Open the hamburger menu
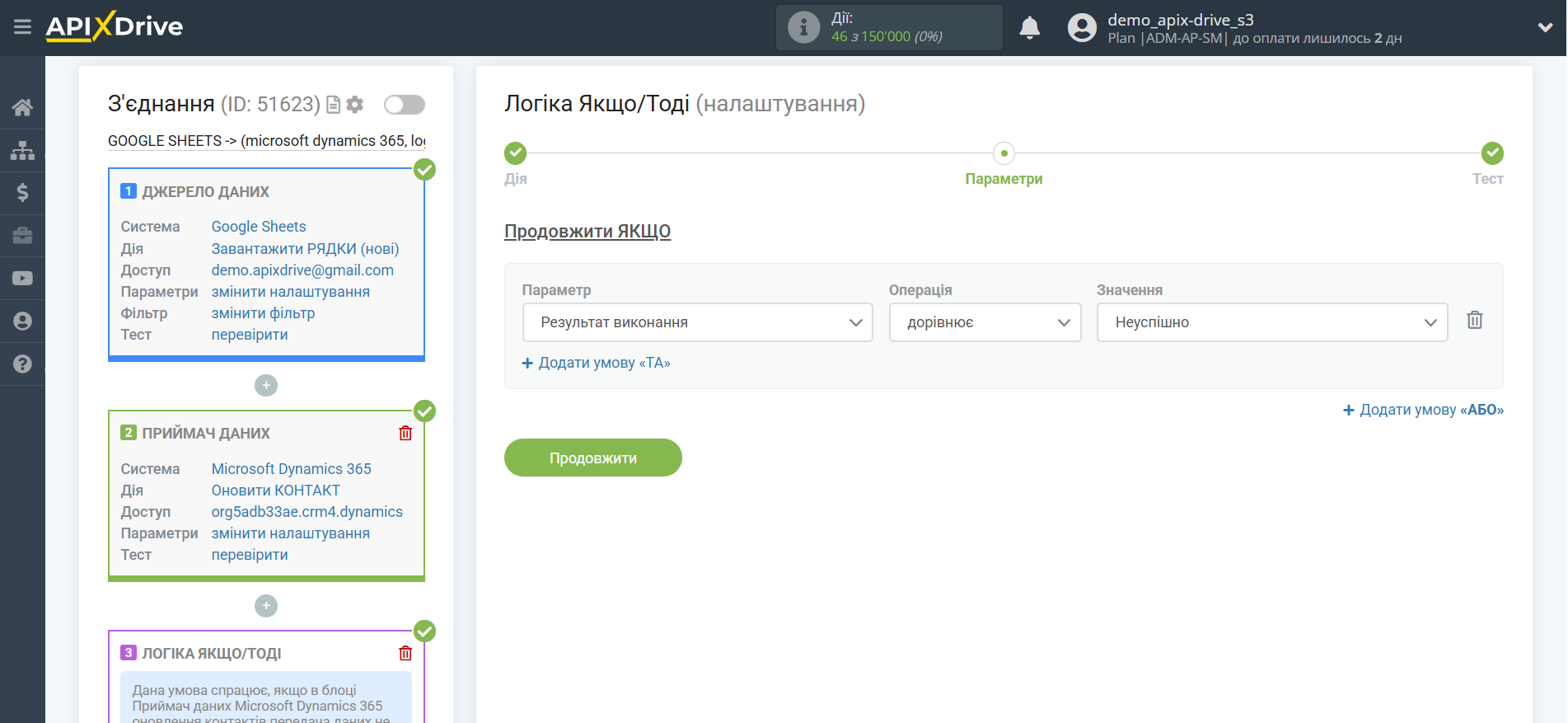1568x723 pixels. (22, 27)
